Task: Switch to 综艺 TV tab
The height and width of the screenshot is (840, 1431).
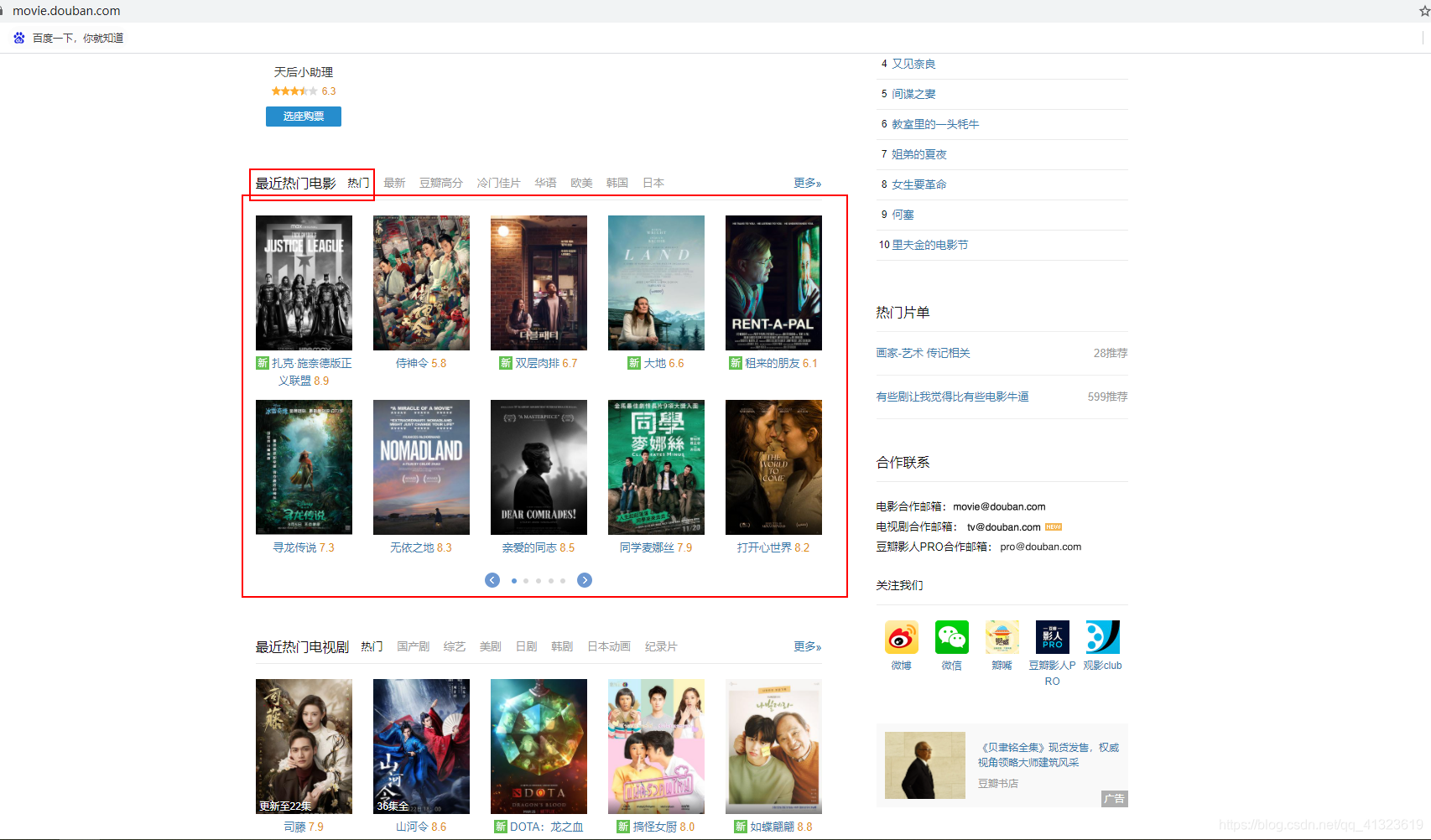Action: pyautogui.click(x=455, y=646)
